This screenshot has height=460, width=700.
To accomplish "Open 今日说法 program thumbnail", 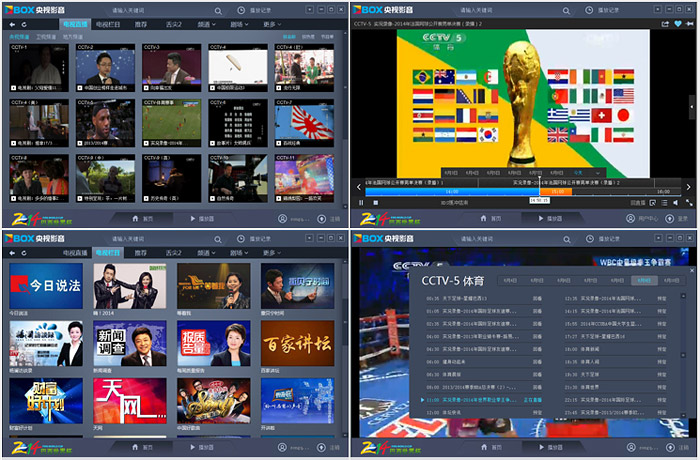I will (46, 286).
